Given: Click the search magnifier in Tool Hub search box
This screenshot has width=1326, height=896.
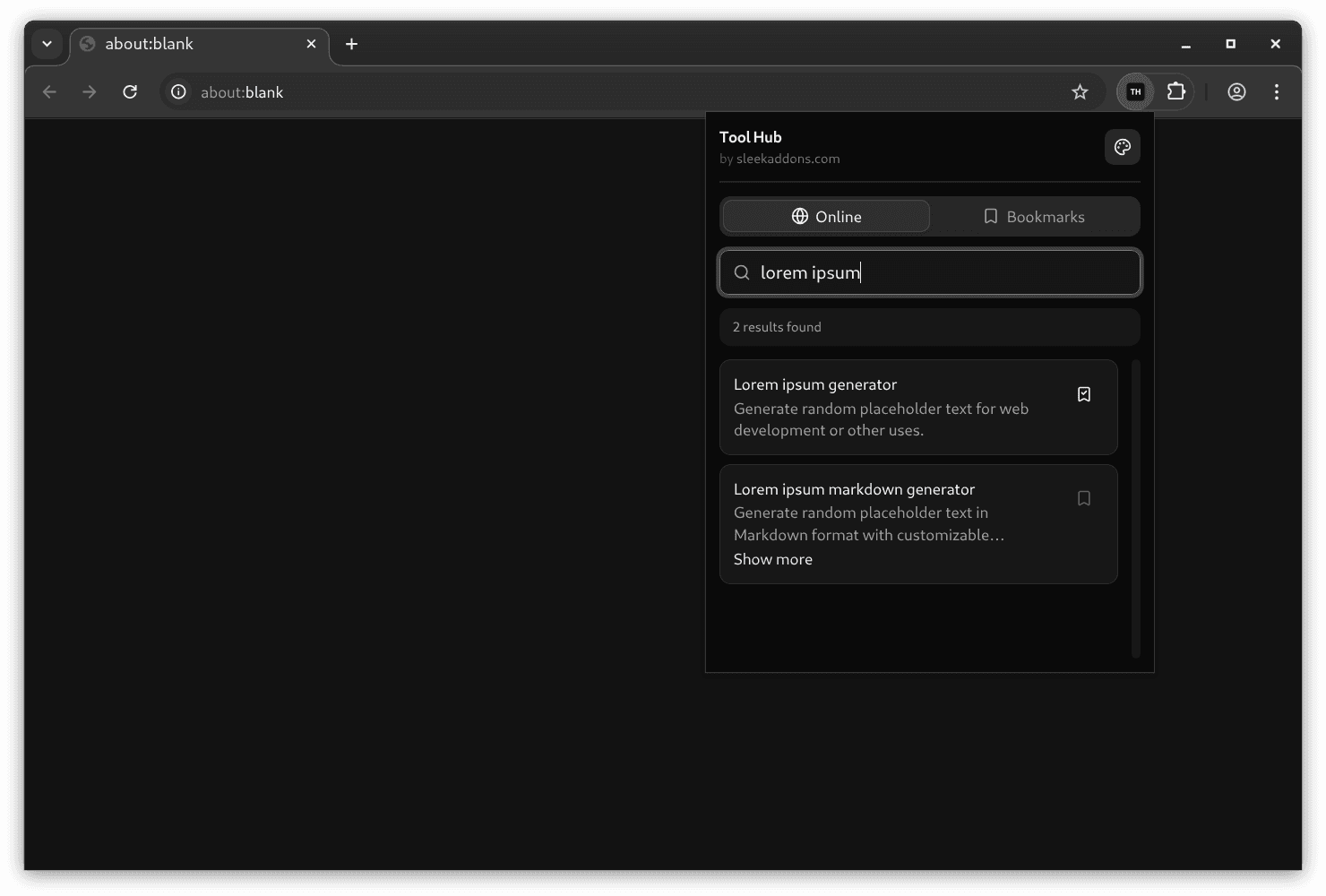Looking at the screenshot, I should coord(742,271).
